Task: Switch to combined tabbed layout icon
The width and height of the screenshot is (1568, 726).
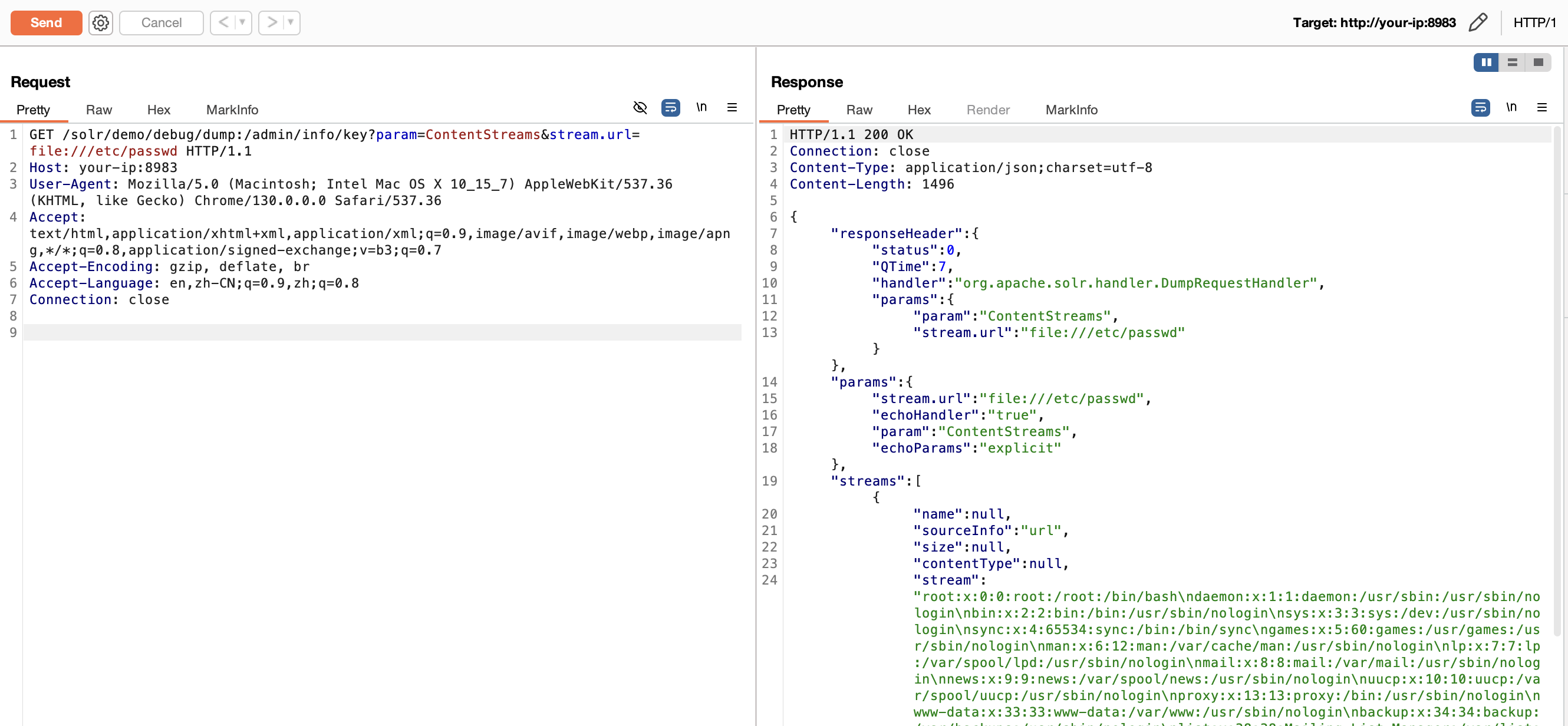Action: 1538,62
